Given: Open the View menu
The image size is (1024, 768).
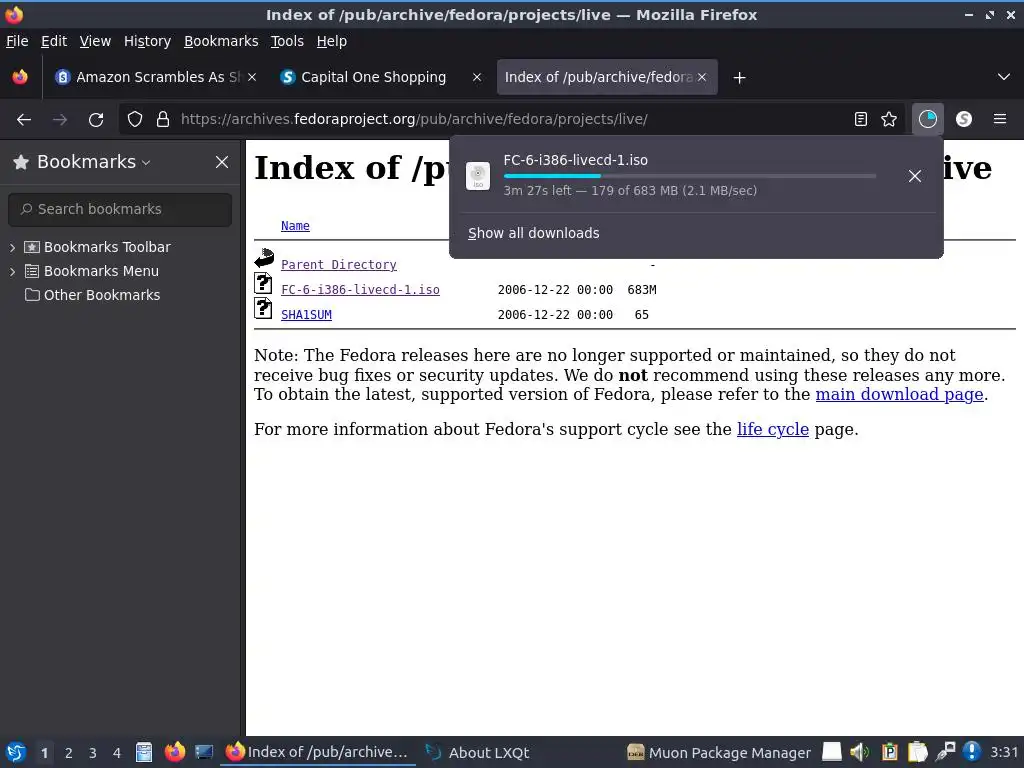Looking at the screenshot, I should 95,41.
